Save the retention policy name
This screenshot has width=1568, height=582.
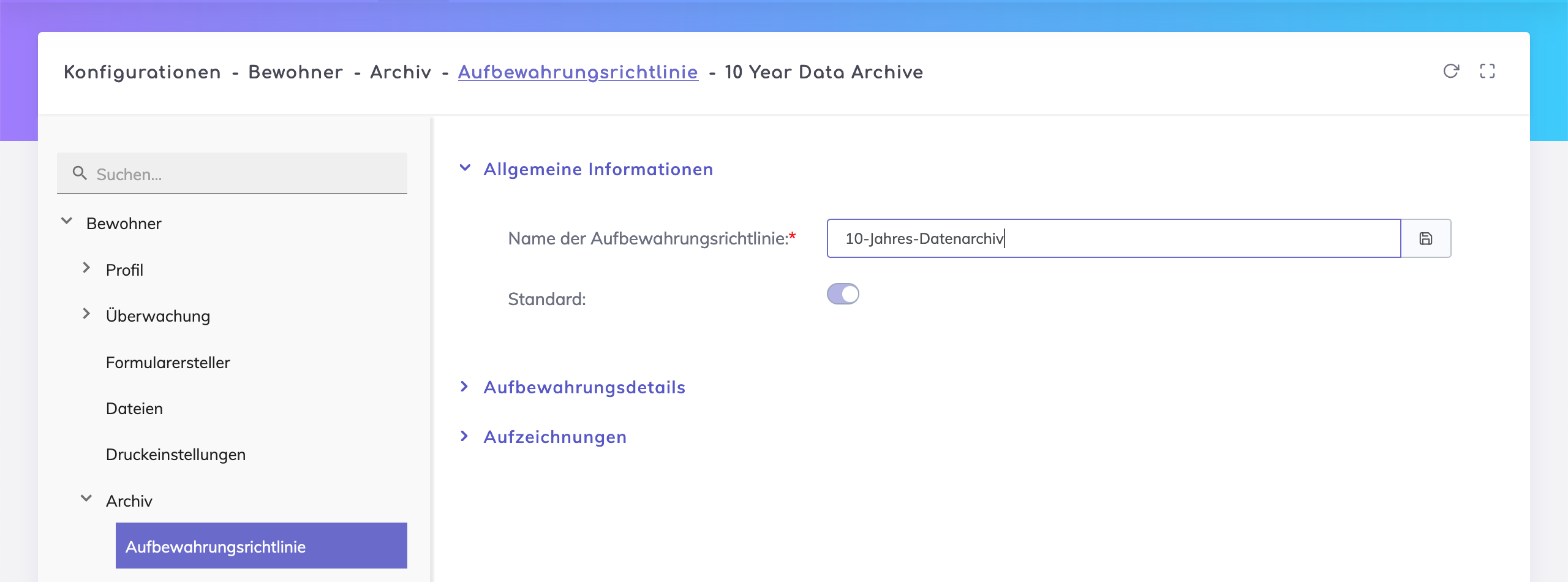(x=1426, y=238)
